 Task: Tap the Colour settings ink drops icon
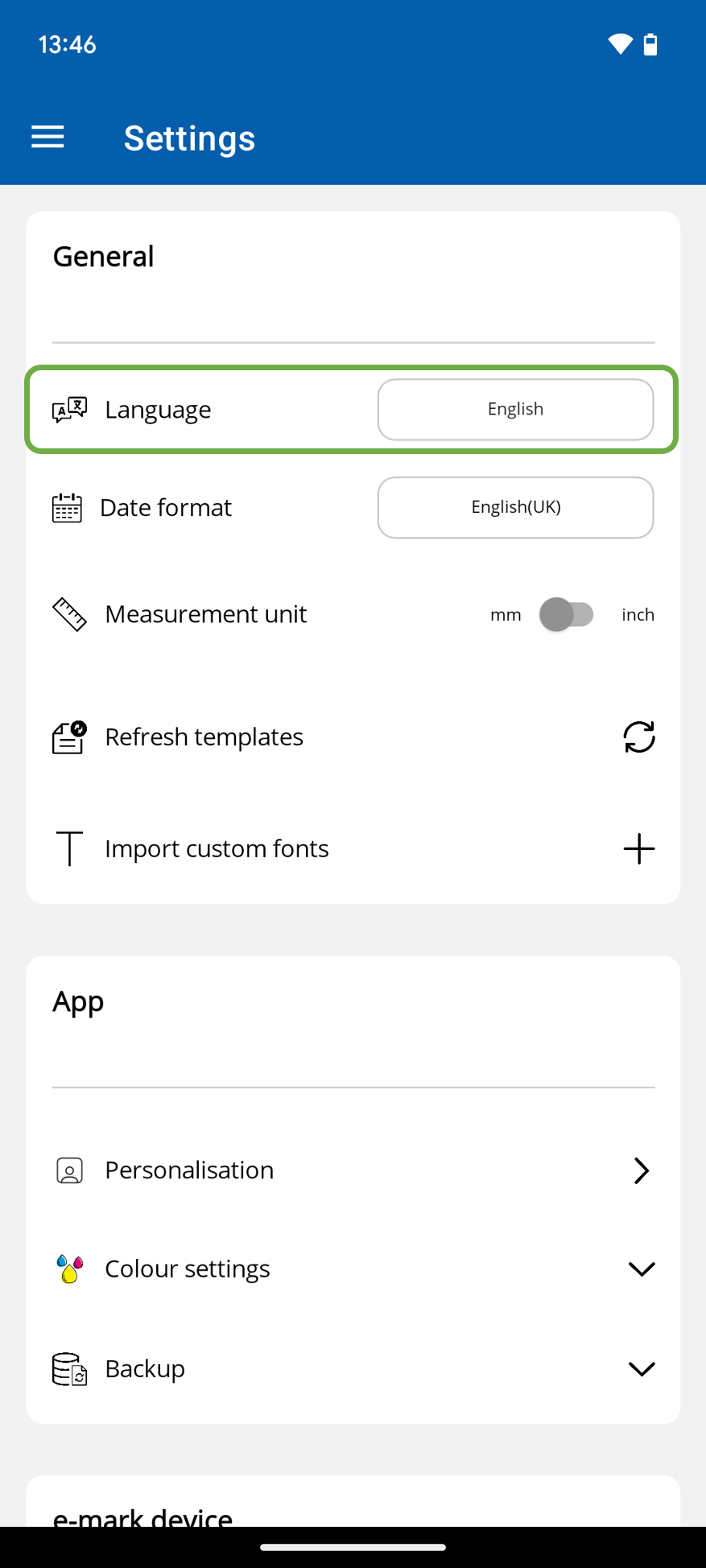69,1269
